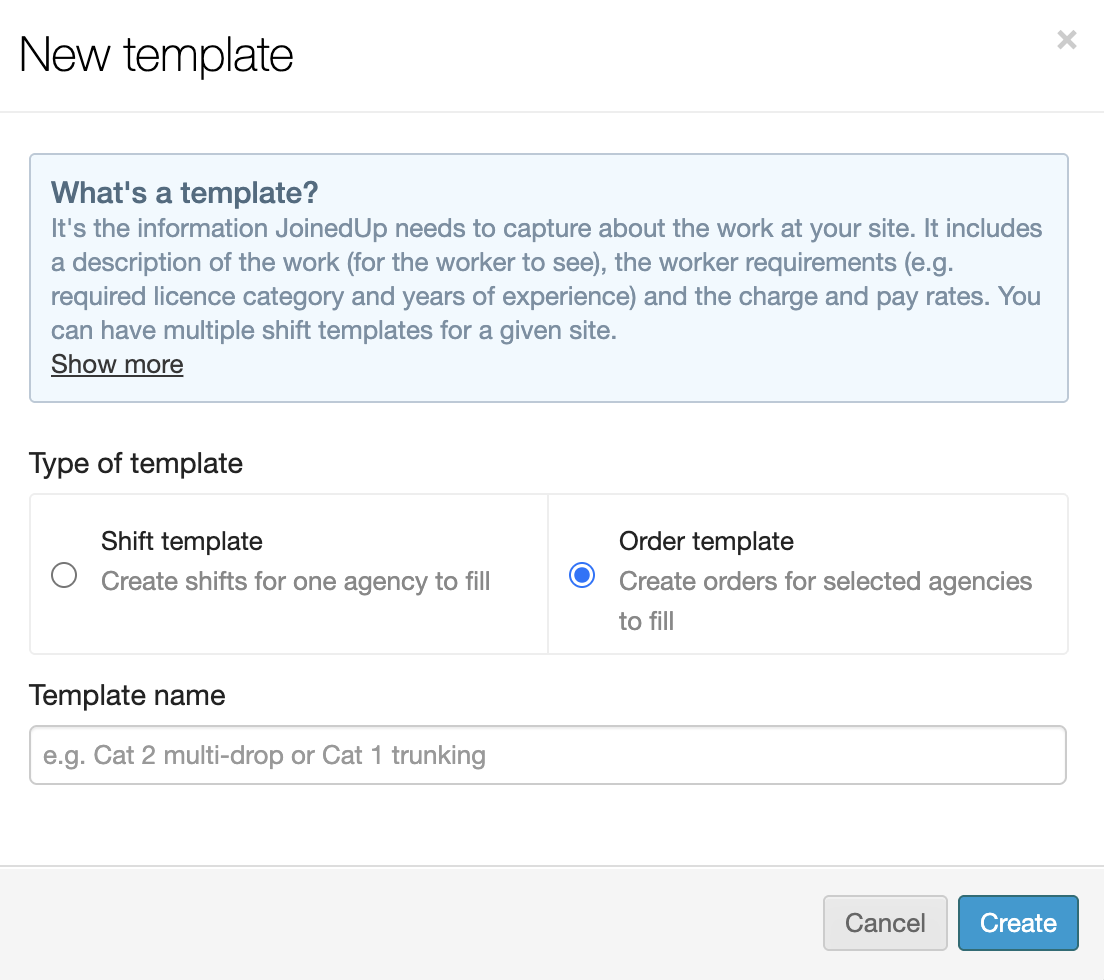
Task: Click the "What's a template?" heading
Action: coord(184,192)
